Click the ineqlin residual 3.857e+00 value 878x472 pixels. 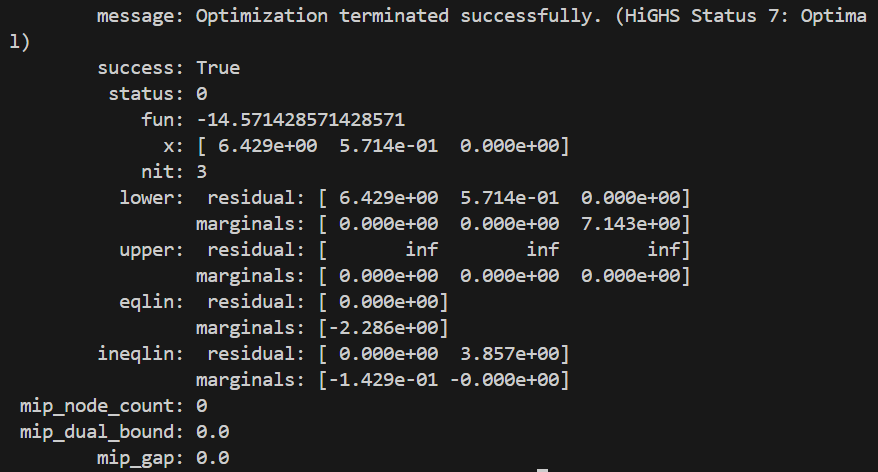click(510, 354)
